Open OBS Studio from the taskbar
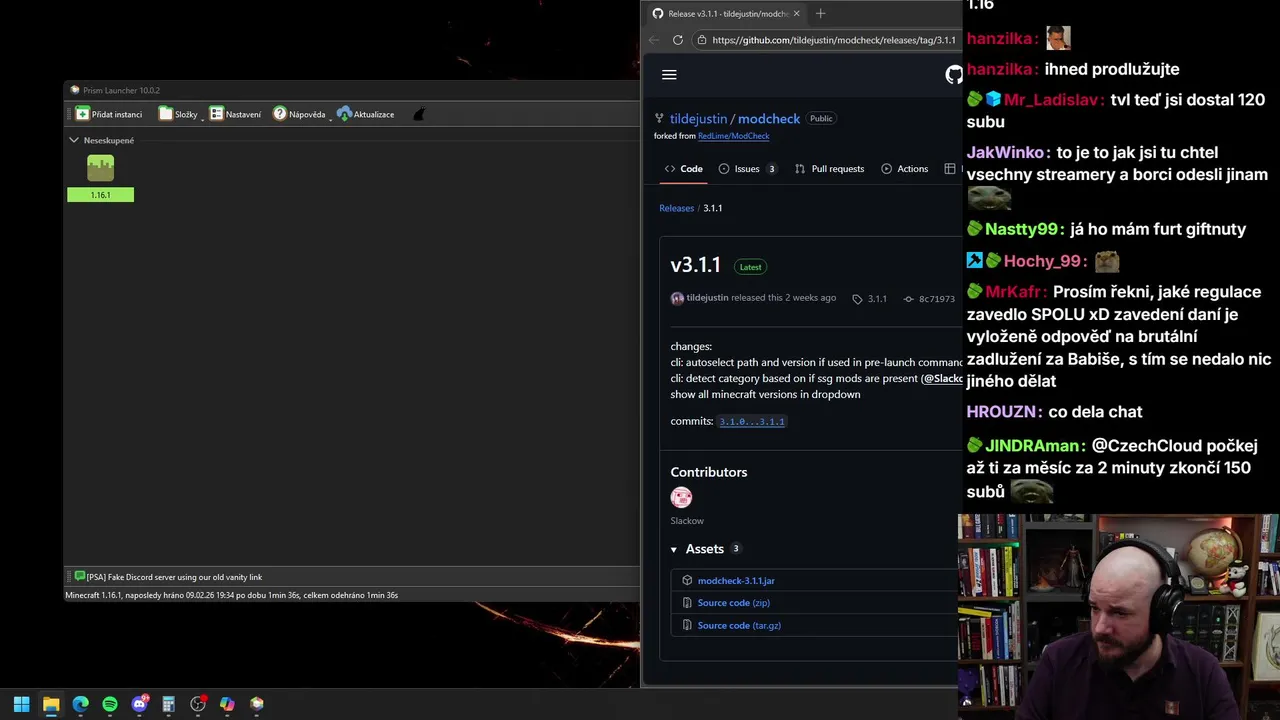 (x=198, y=704)
